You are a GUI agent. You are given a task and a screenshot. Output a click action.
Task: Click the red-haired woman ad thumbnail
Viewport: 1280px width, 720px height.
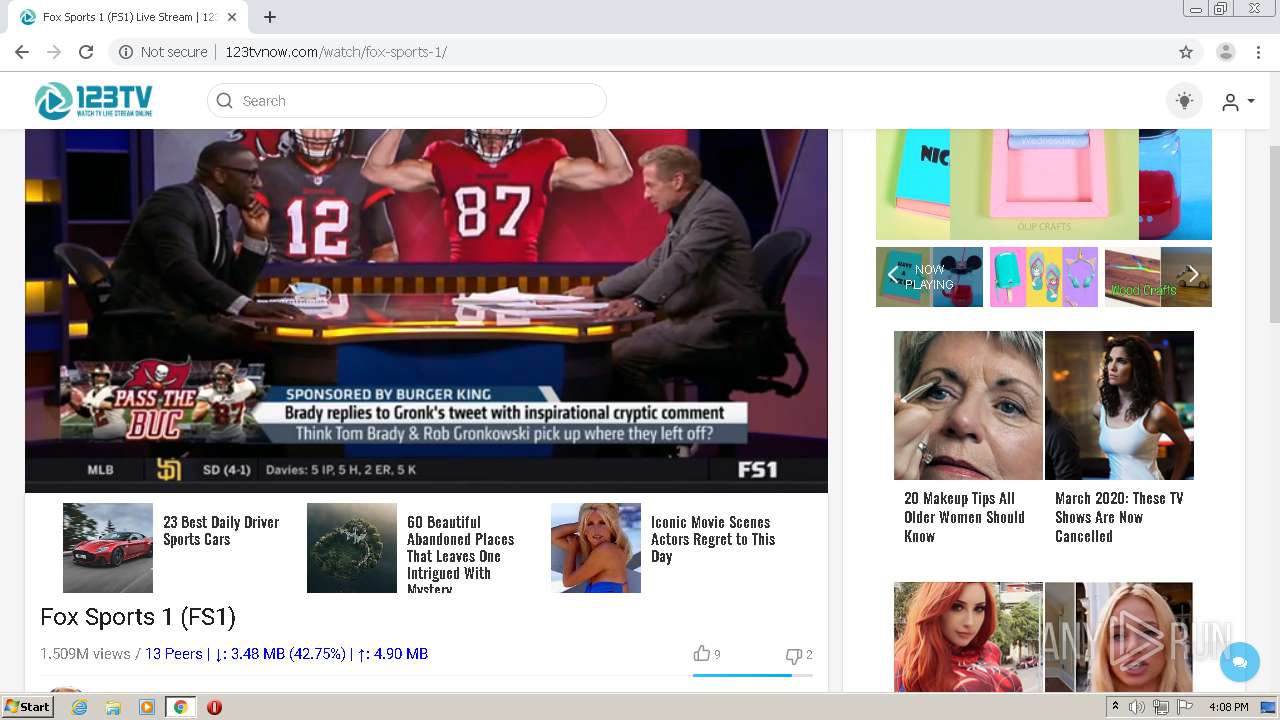pos(968,637)
